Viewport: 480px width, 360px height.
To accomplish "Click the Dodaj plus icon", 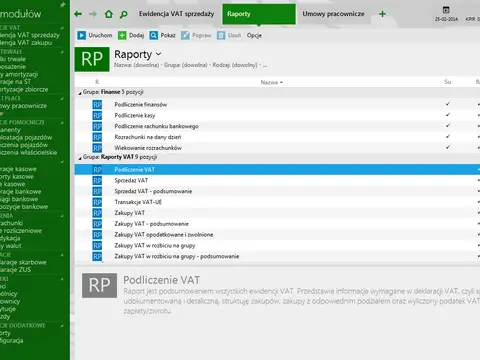I will tap(122, 35).
